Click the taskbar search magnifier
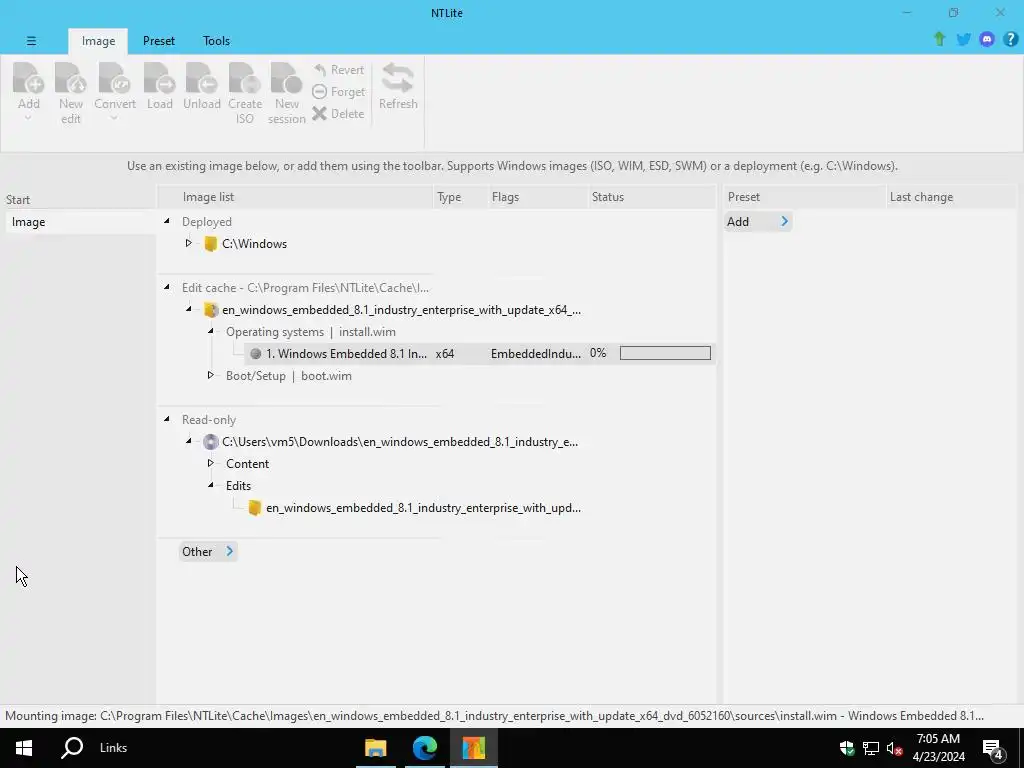This screenshot has width=1024, height=768. 72,748
